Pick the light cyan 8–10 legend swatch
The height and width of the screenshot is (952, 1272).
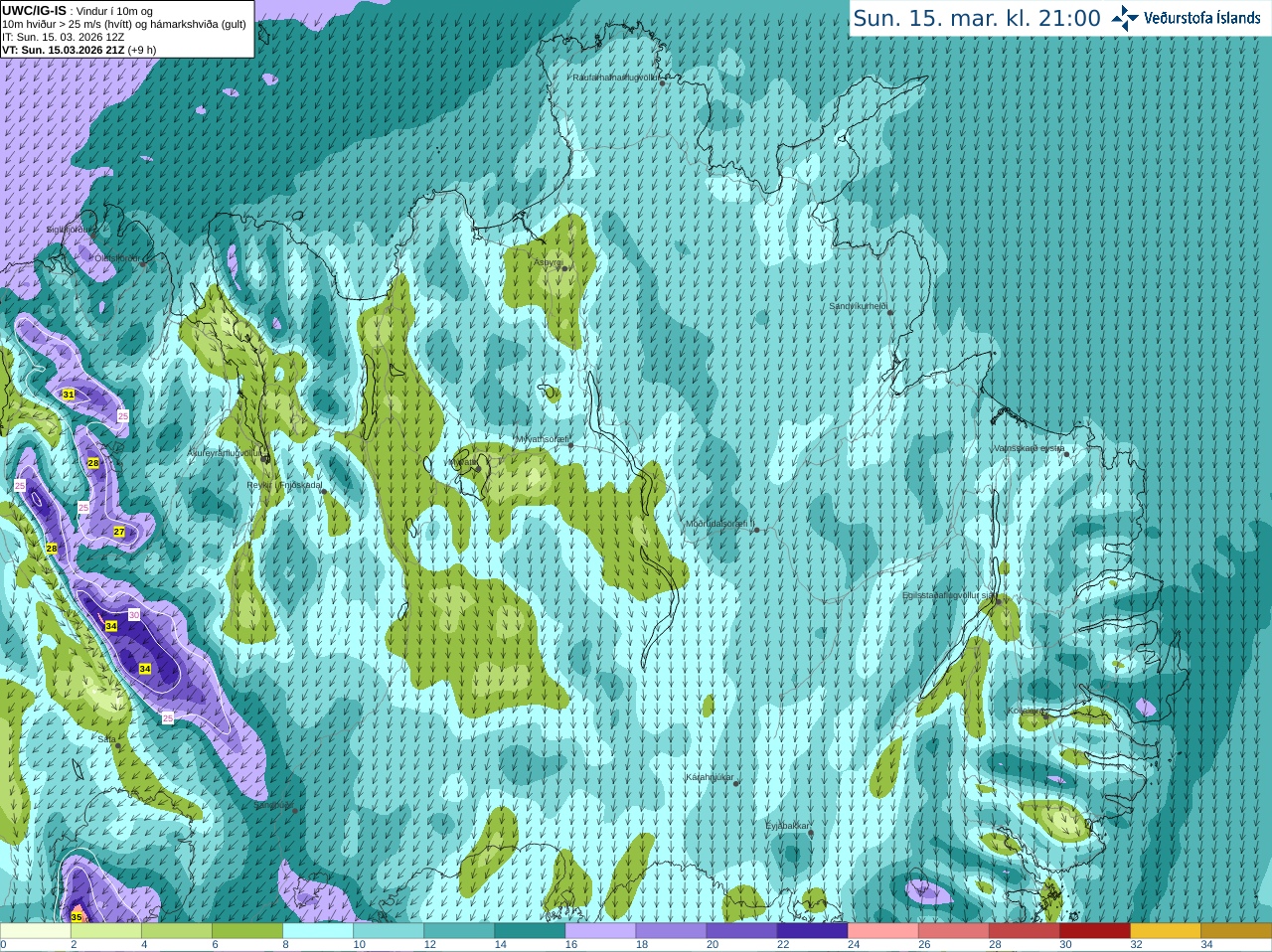tap(318, 931)
